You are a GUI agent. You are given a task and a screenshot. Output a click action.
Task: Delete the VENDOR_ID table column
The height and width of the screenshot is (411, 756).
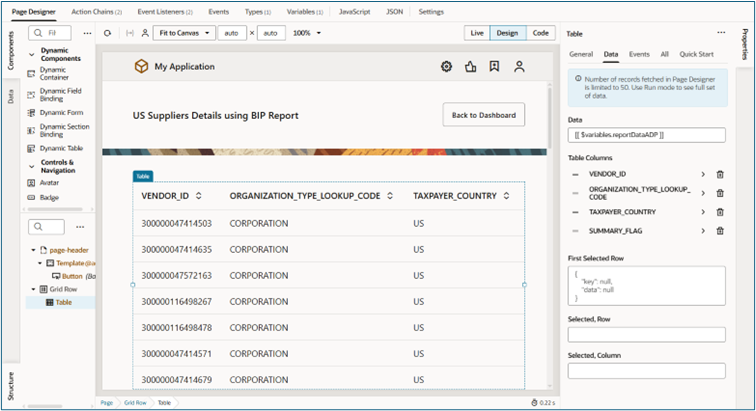[720, 174]
